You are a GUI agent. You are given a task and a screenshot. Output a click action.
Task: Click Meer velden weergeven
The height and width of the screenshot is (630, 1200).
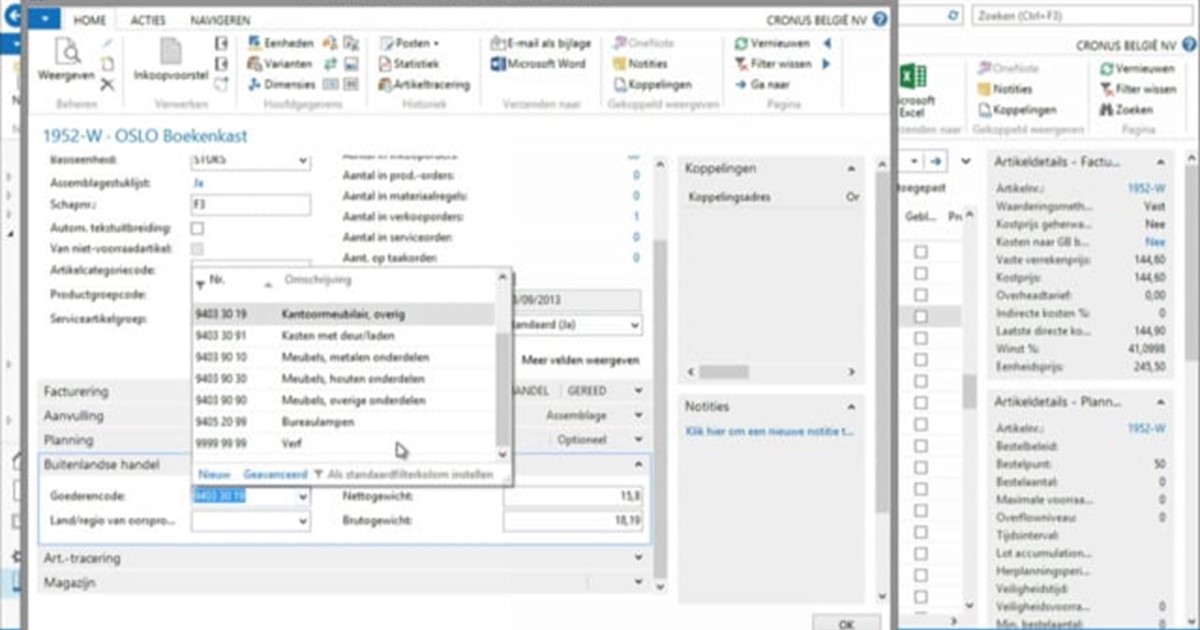coord(582,359)
